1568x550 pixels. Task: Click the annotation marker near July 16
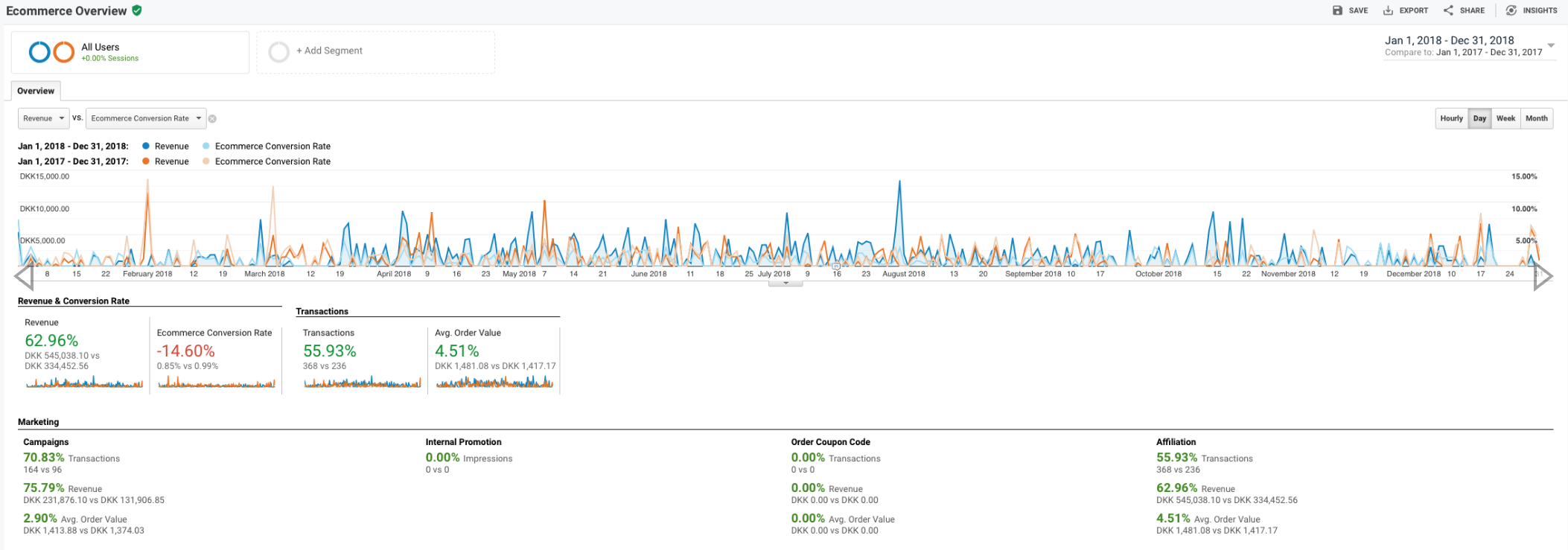tap(836, 266)
